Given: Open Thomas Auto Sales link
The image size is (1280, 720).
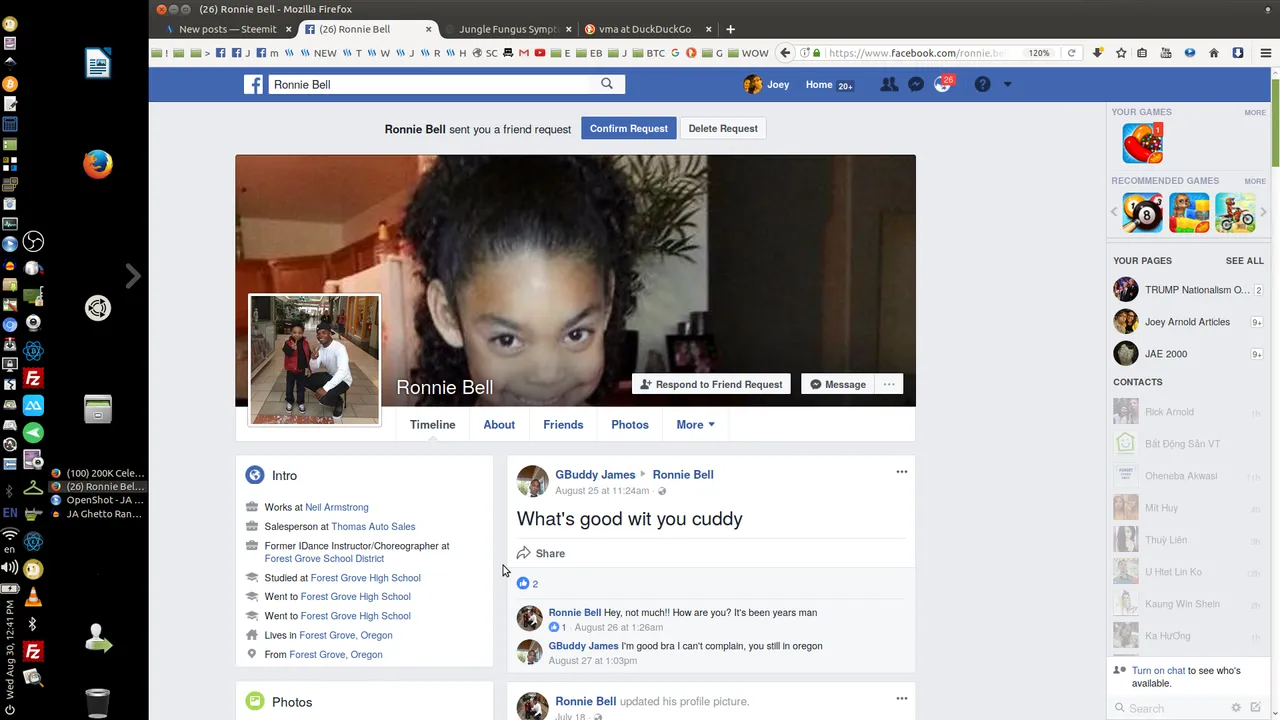Looking at the screenshot, I should [x=373, y=526].
